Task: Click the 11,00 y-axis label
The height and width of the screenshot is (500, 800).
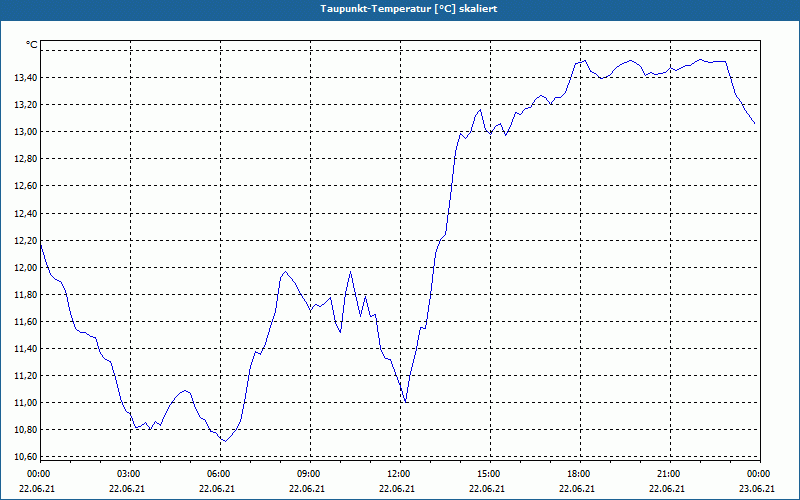Action: 25,403
